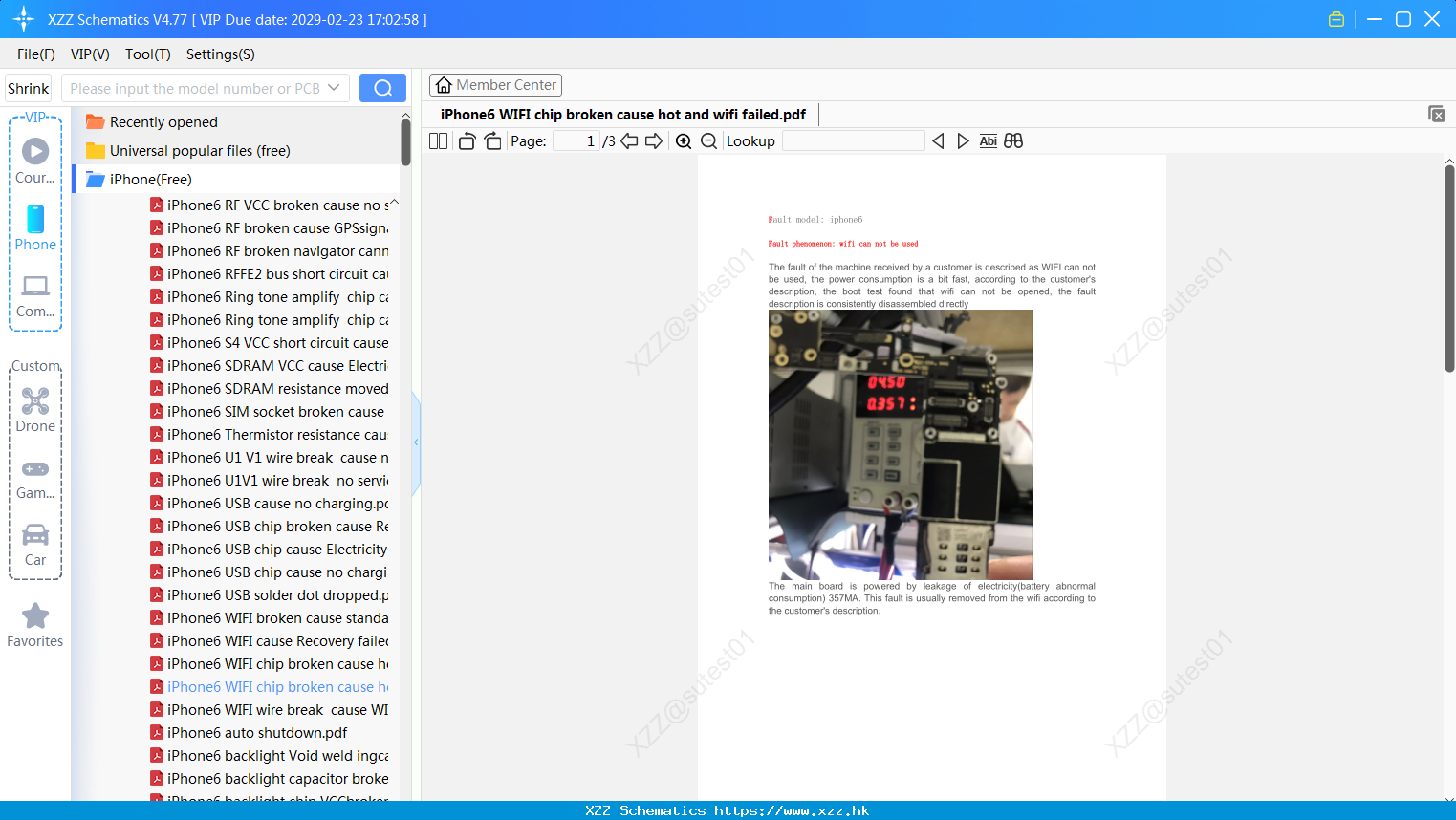Rotate the page counterclockwise
Image resolution: width=1456 pixels, height=820 pixels.
[x=467, y=141]
